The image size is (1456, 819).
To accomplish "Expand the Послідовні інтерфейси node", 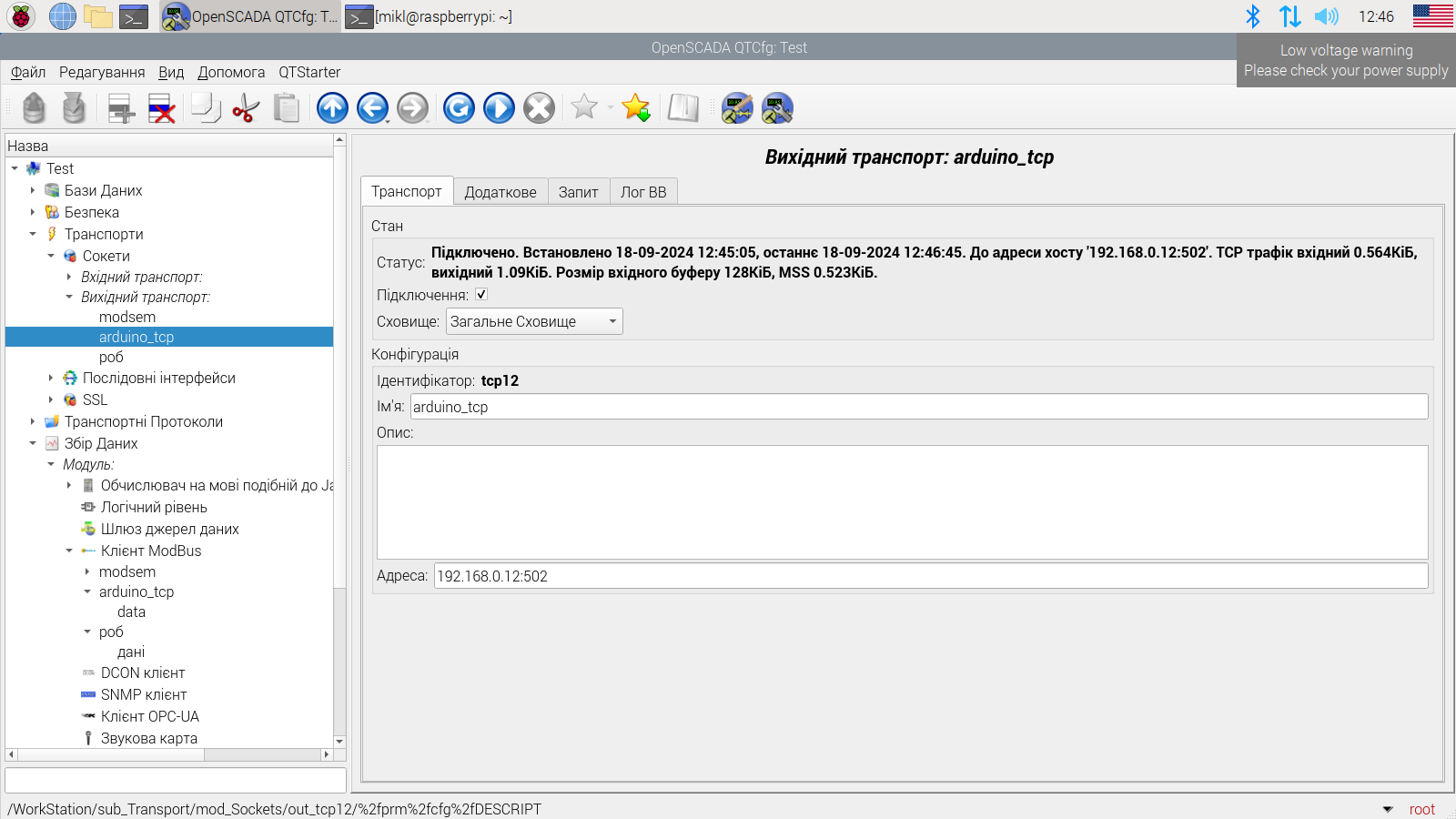I will (51, 378).
